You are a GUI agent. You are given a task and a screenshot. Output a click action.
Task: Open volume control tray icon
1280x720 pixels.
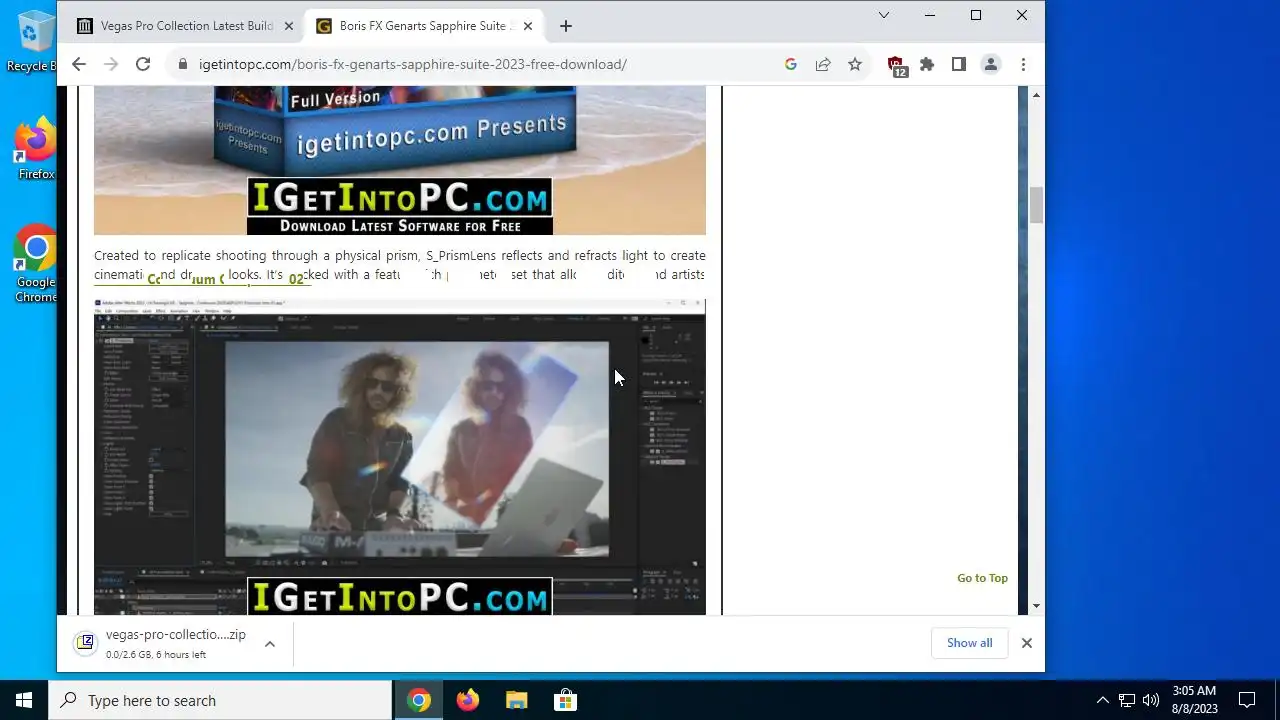pyautogui.click(x=1151, y=700)
